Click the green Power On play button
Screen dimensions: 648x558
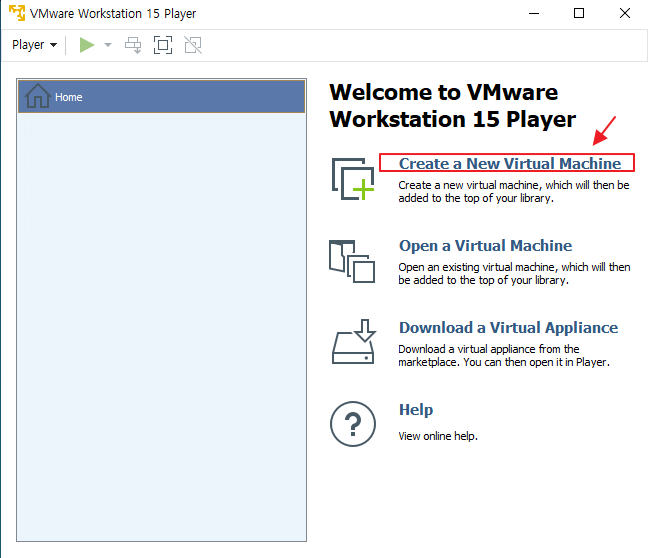click(x=87, y=45)
